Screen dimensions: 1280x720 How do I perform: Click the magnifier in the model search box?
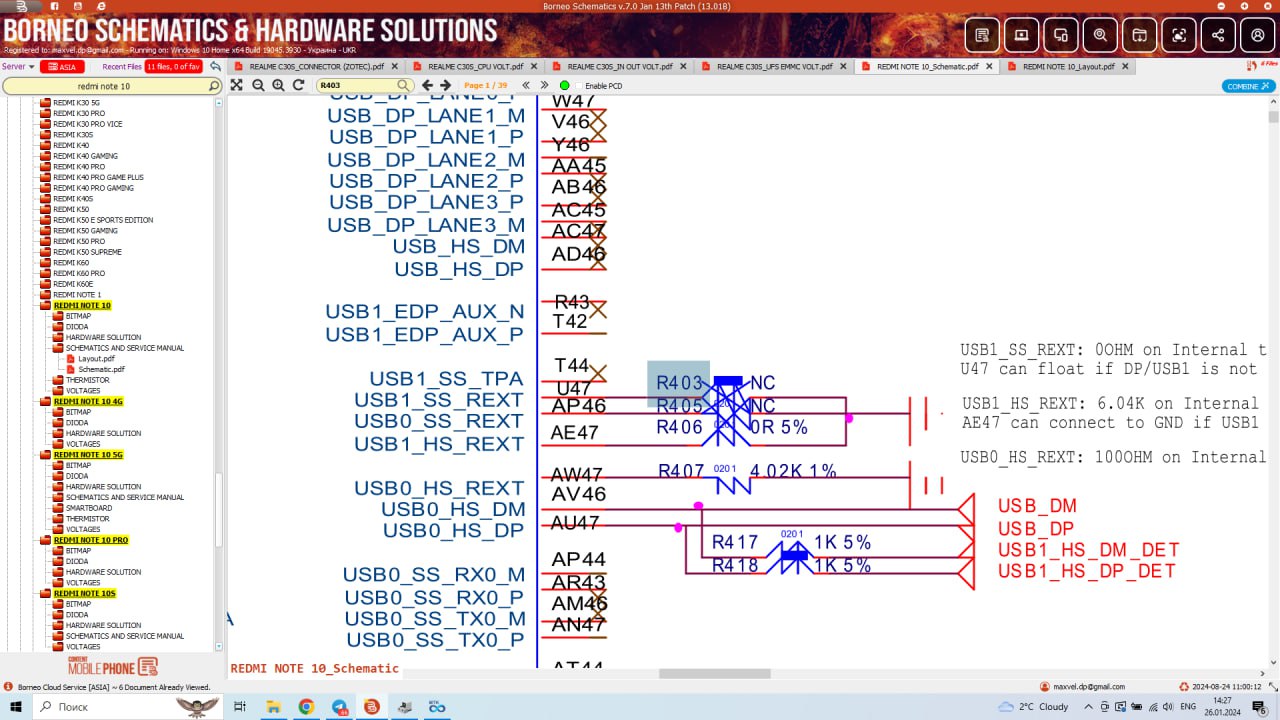tap(213, 87)
